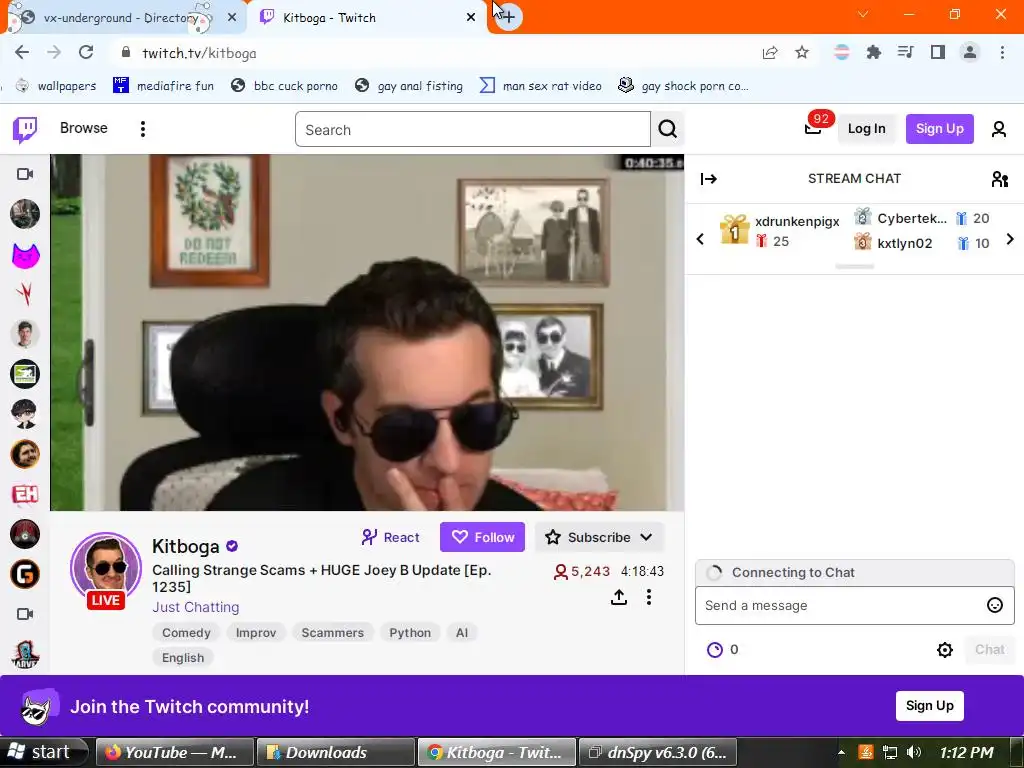Select top gifter xdrunkenpigx
The height and width of the screenshot is (768, 1024).
(797, 221)
